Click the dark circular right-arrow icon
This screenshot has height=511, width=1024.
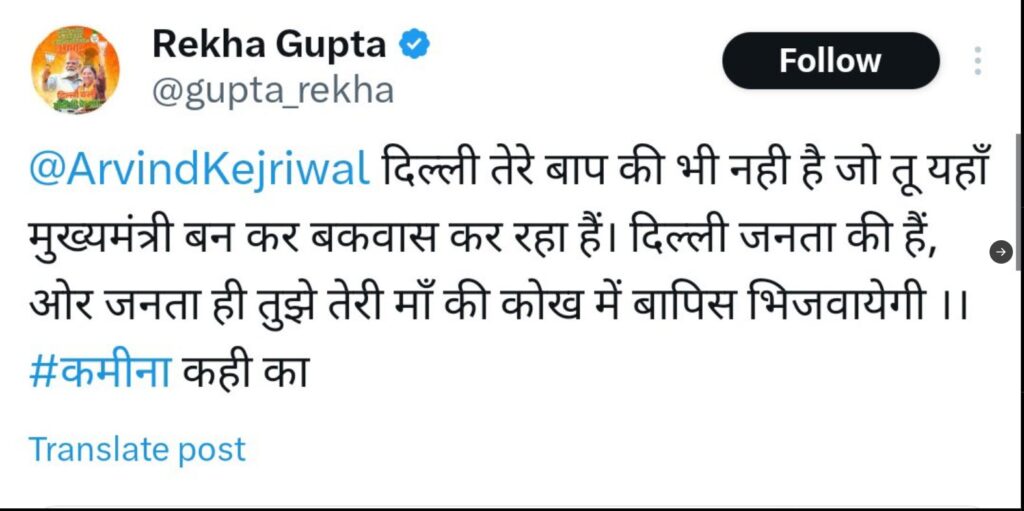coord(1001,252)
